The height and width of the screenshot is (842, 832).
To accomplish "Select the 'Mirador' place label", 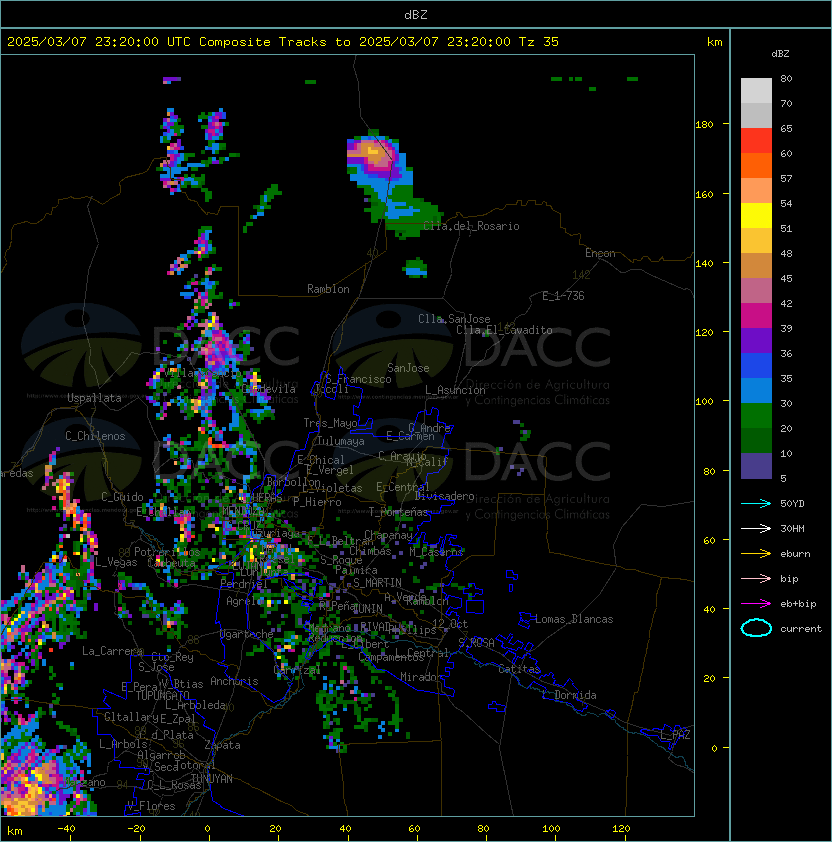I will [422, 677].
